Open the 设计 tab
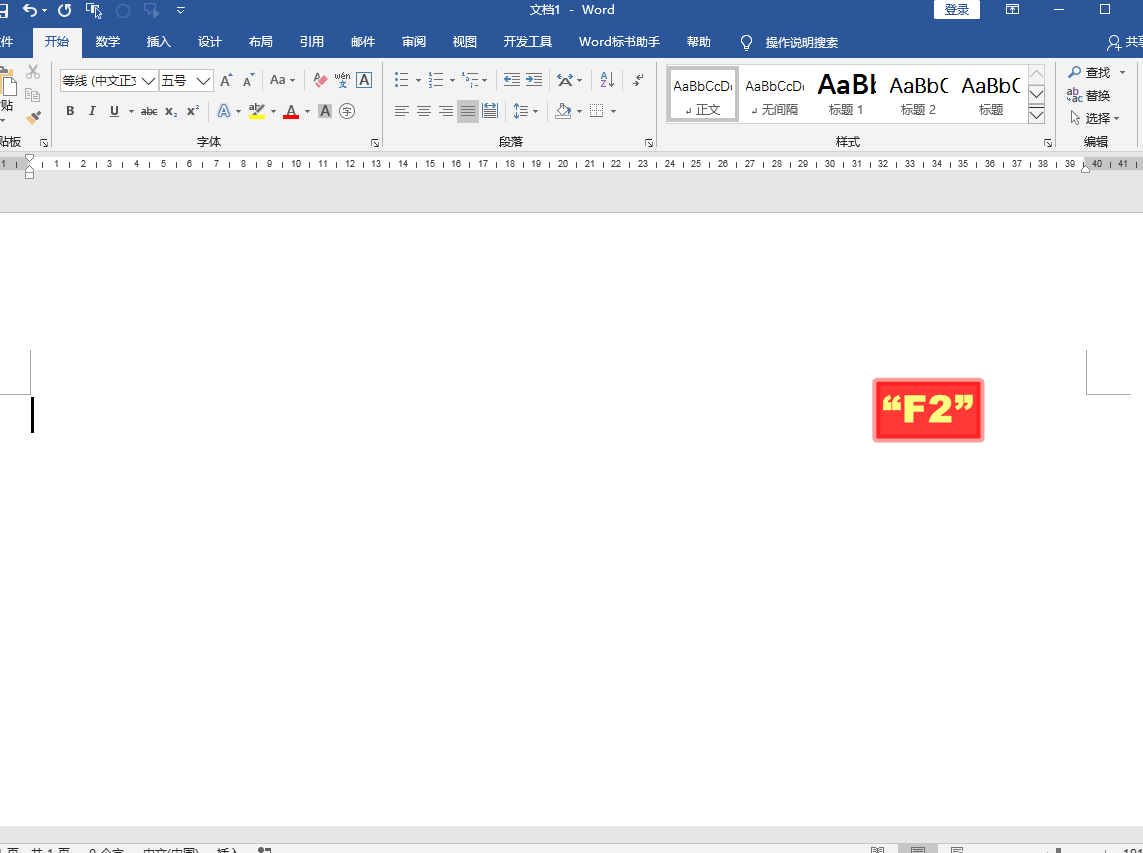Viewport: 1143px width, 853px height. [x=209, y=42]
